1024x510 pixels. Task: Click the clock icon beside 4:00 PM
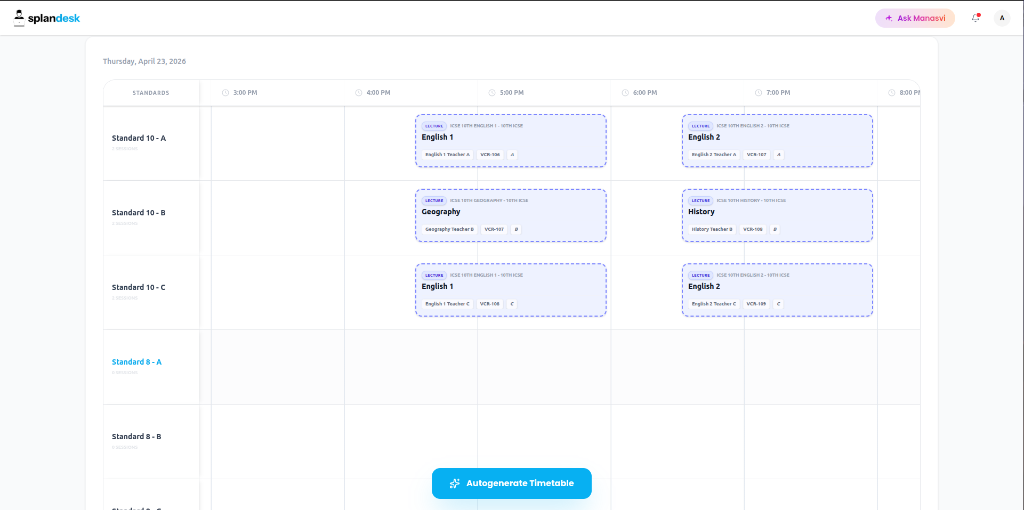(359, 93)
